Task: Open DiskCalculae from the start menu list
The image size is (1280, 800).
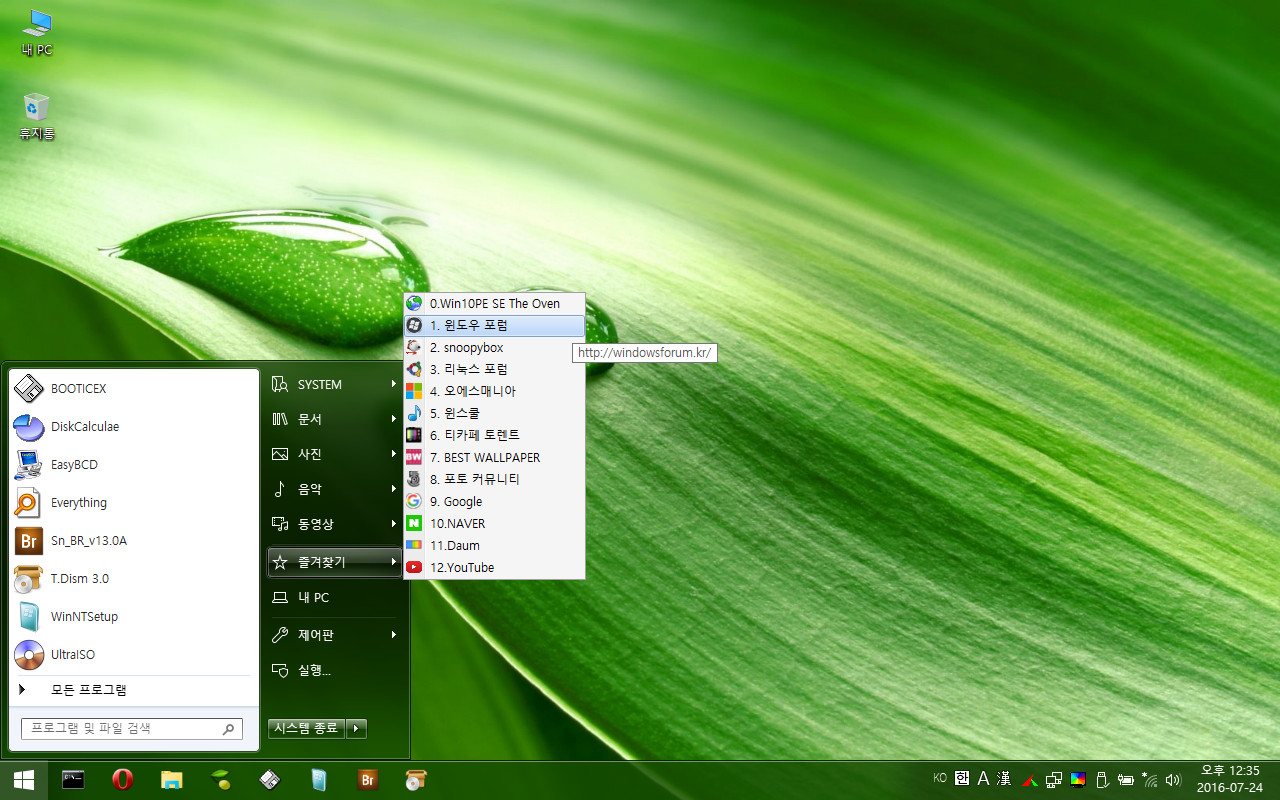Action: pos(133,426)
